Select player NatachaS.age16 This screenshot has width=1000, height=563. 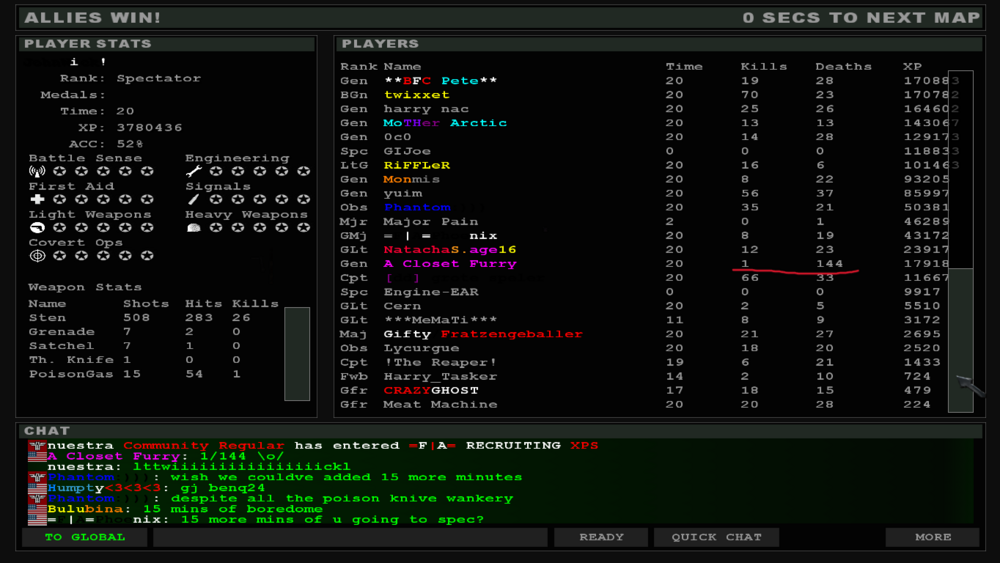tap(644, 249)
